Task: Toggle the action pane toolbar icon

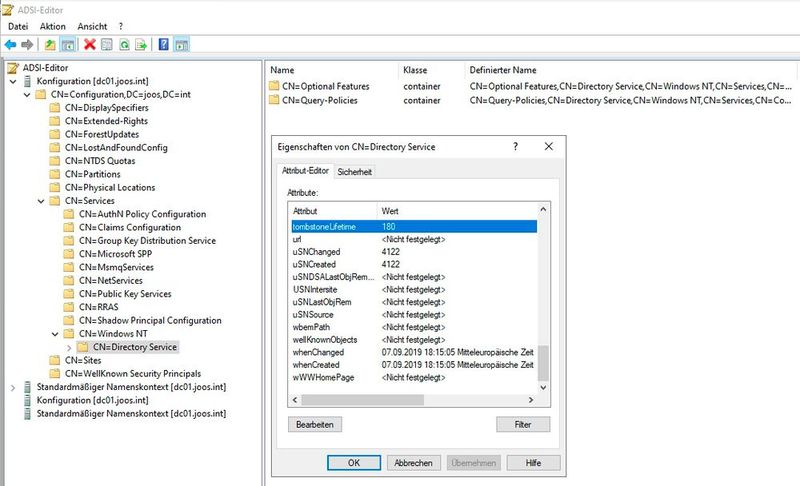Action: (x=182, y=45)
